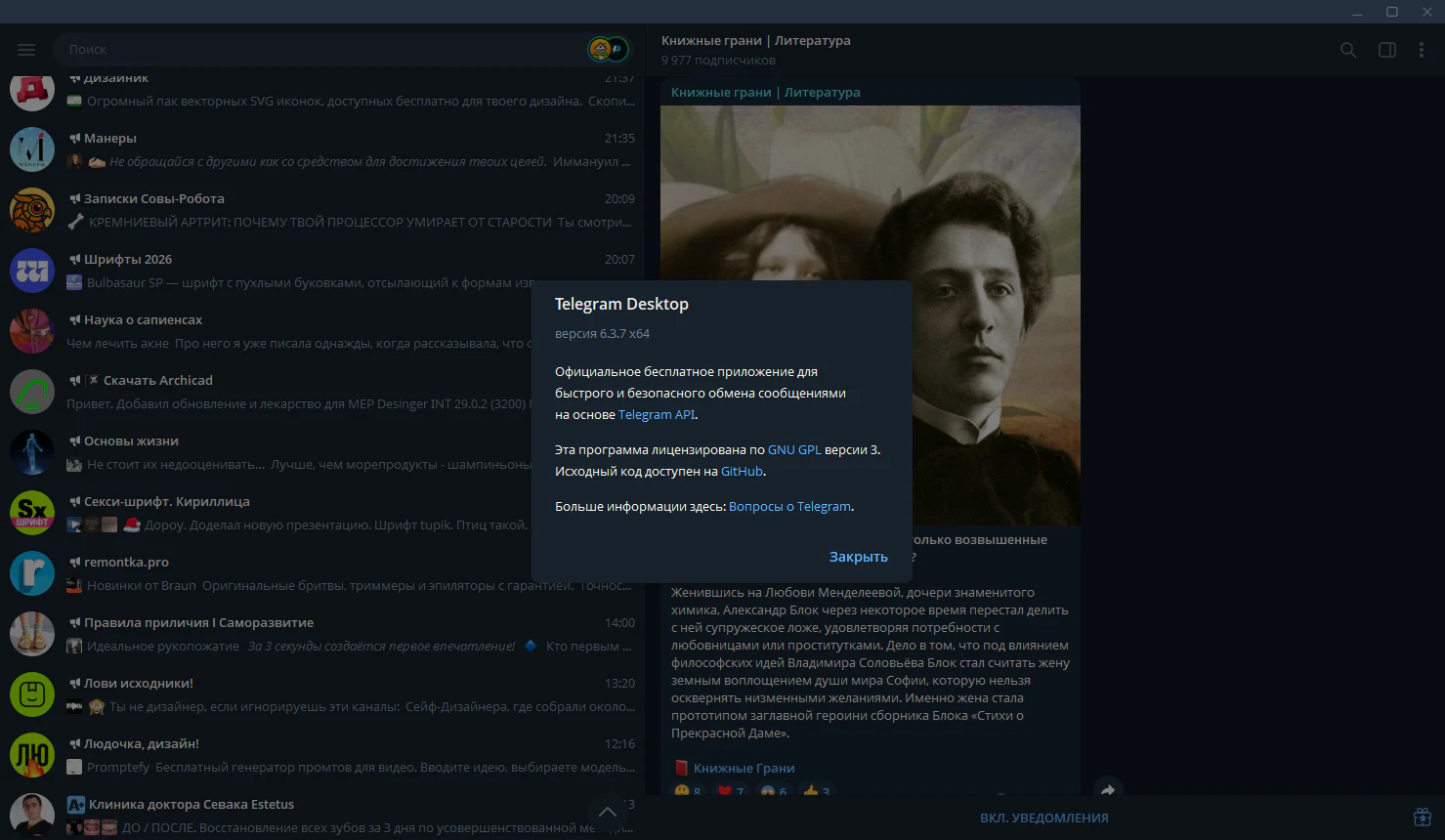Enable notifications with ВКЛ. УВЕДОМЛЕНИЯ
This screenshot has height=840, width=1445.
coord(1043,818)
